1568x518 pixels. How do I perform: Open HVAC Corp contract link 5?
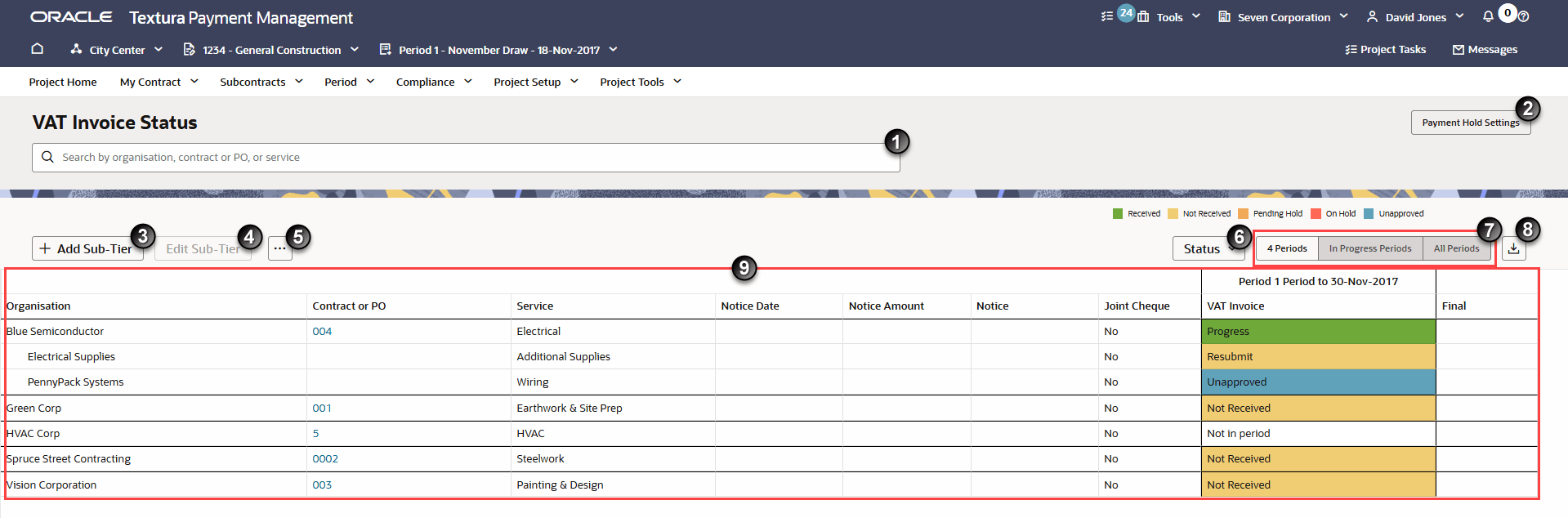tap(315, 433)
